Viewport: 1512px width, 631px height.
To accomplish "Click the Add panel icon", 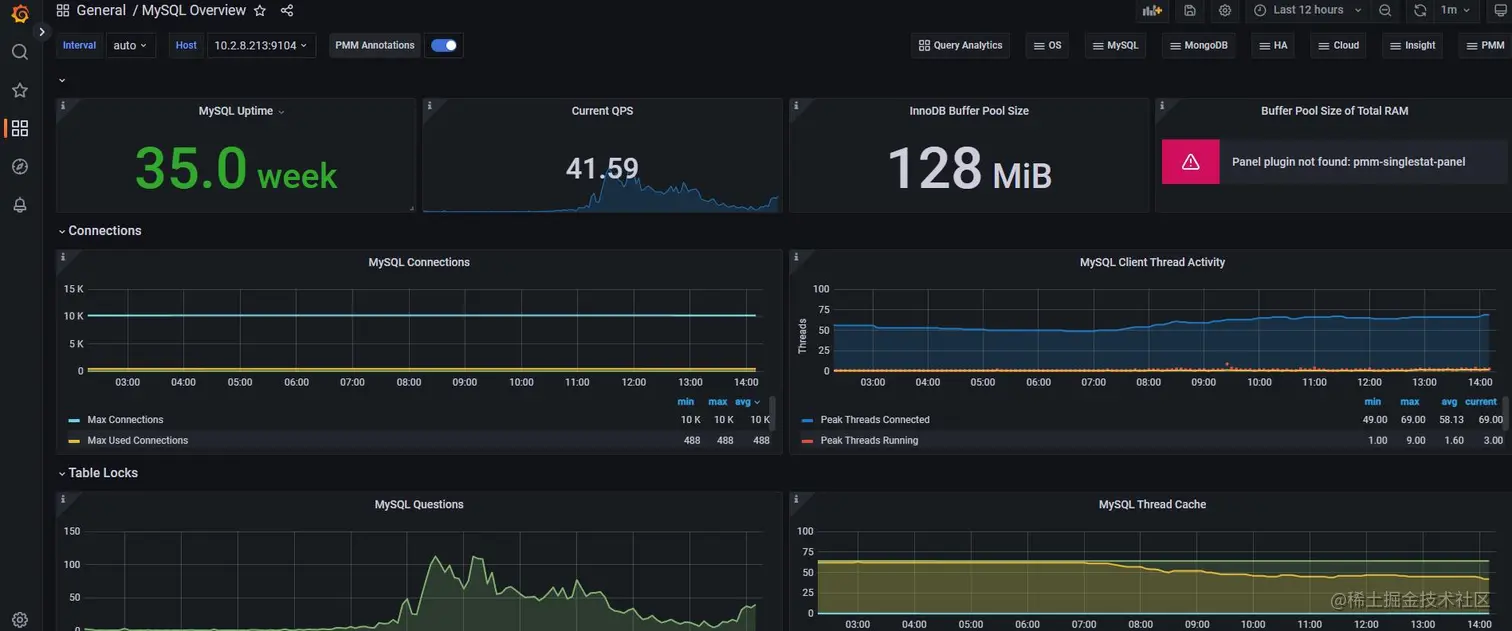I will coord(1152,10).
